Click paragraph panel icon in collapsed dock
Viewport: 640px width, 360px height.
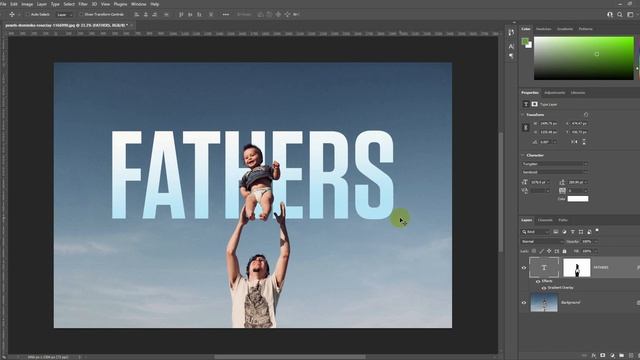click(x=511, y=56)
